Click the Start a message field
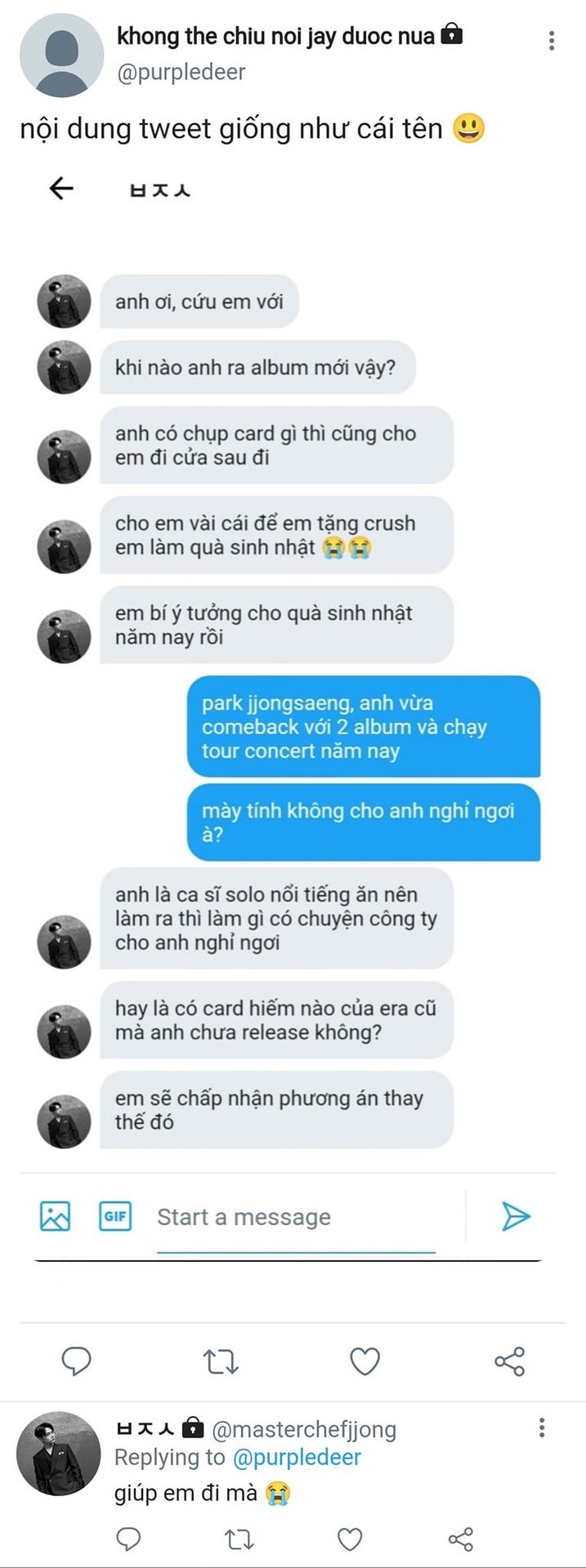 (x=296, y=1217)
